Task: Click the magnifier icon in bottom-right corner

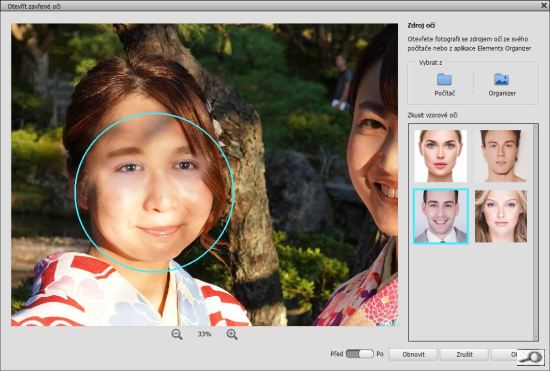Action: (530, 357)
